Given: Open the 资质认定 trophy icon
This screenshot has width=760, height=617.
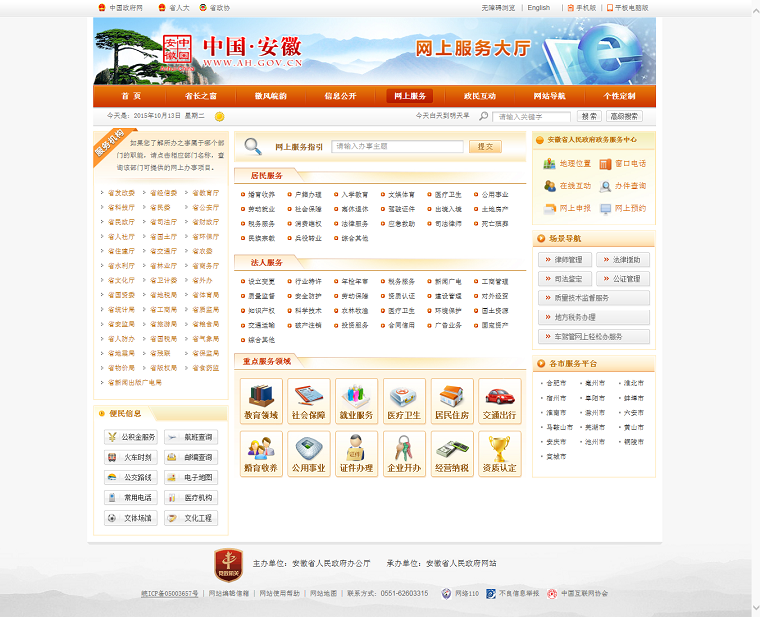Looking at the screenshot, I should [499, 447].
